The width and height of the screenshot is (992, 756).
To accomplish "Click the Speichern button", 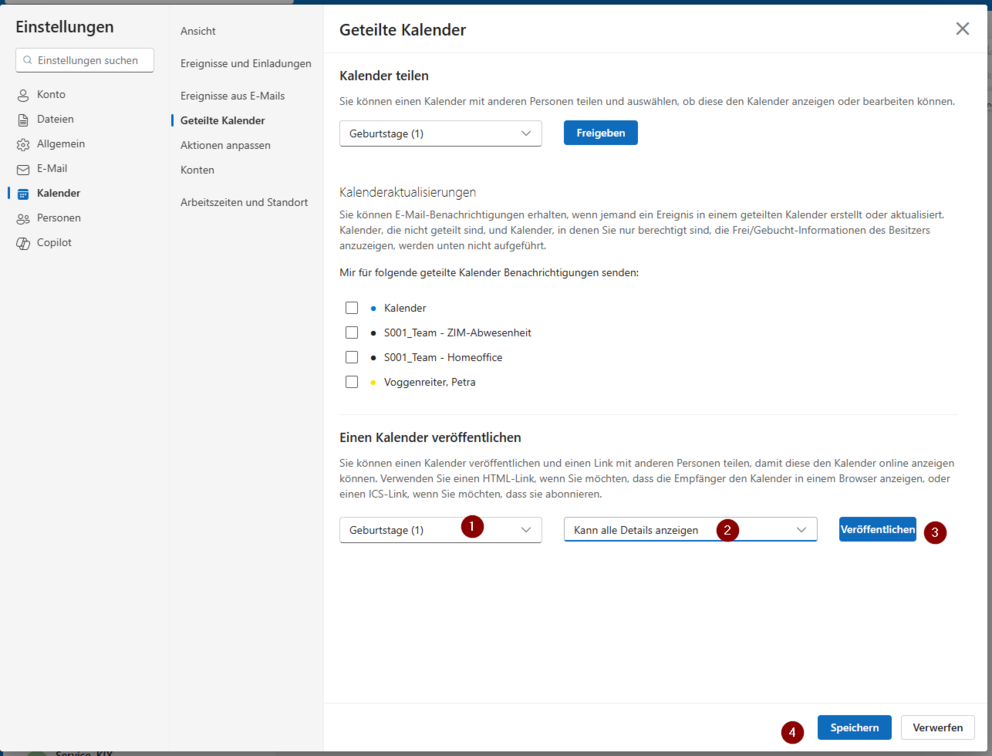I will click(854, 728).
